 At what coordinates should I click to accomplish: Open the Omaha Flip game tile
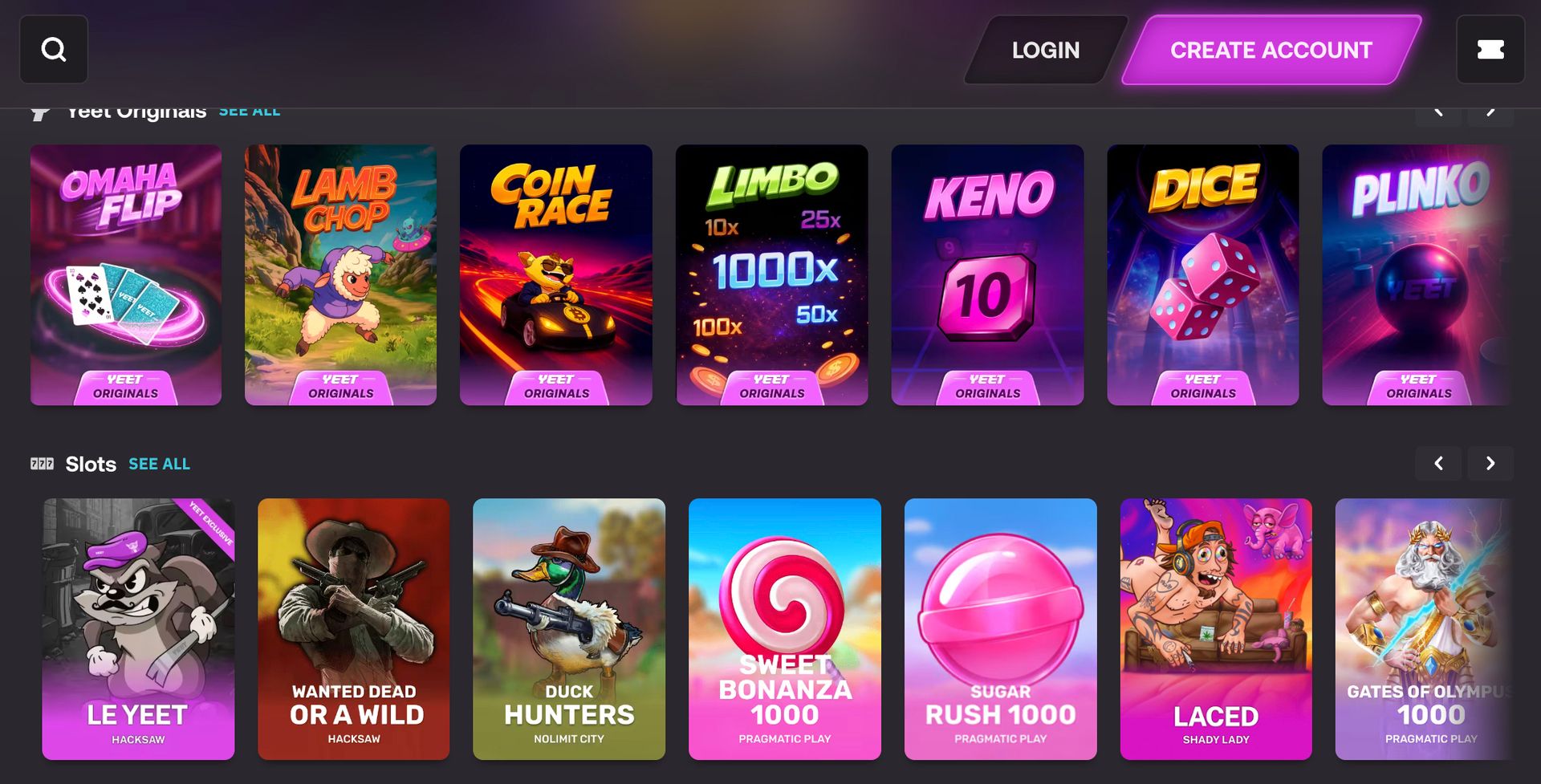click(126, 275)
